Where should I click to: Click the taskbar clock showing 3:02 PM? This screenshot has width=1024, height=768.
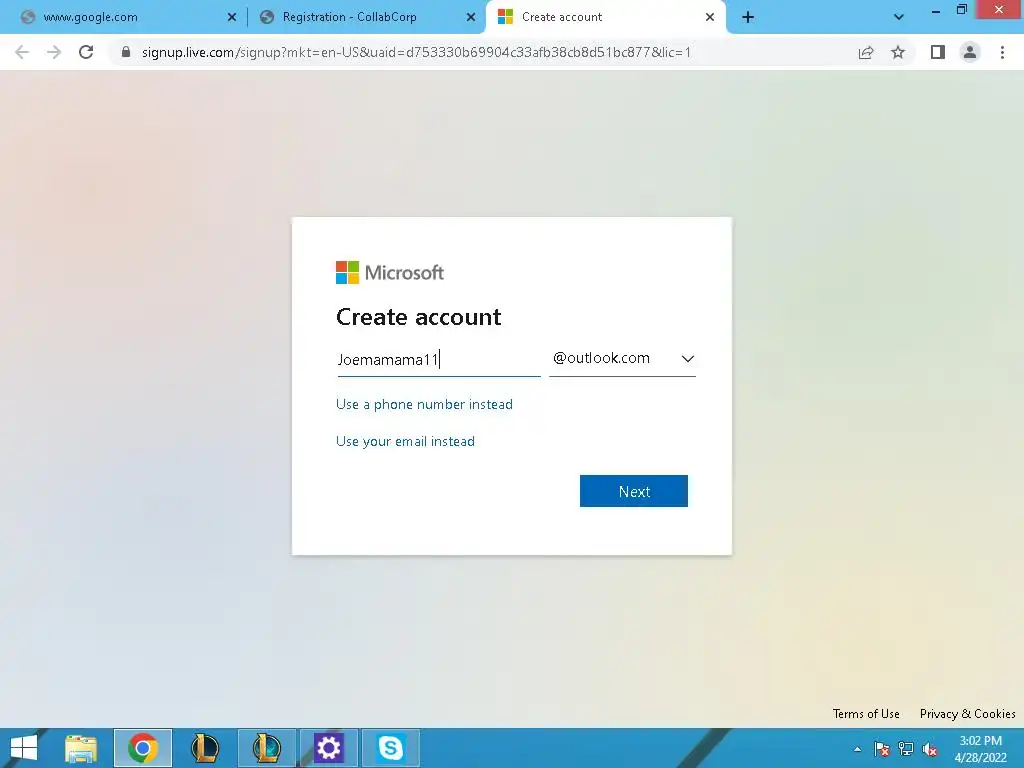[980, 748]
